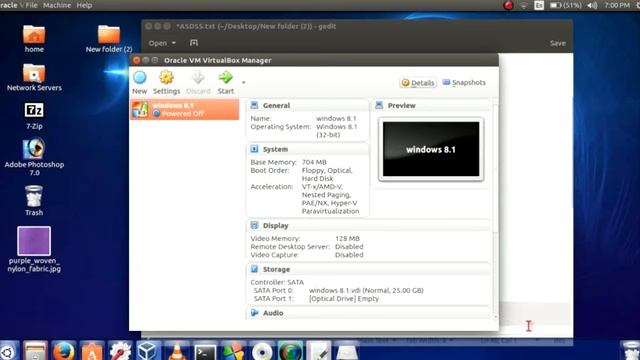The height and width of the screenshot is (360, 640).
Task: Click the [Optical Drive] Empty entry
Action: pos(344,298)
